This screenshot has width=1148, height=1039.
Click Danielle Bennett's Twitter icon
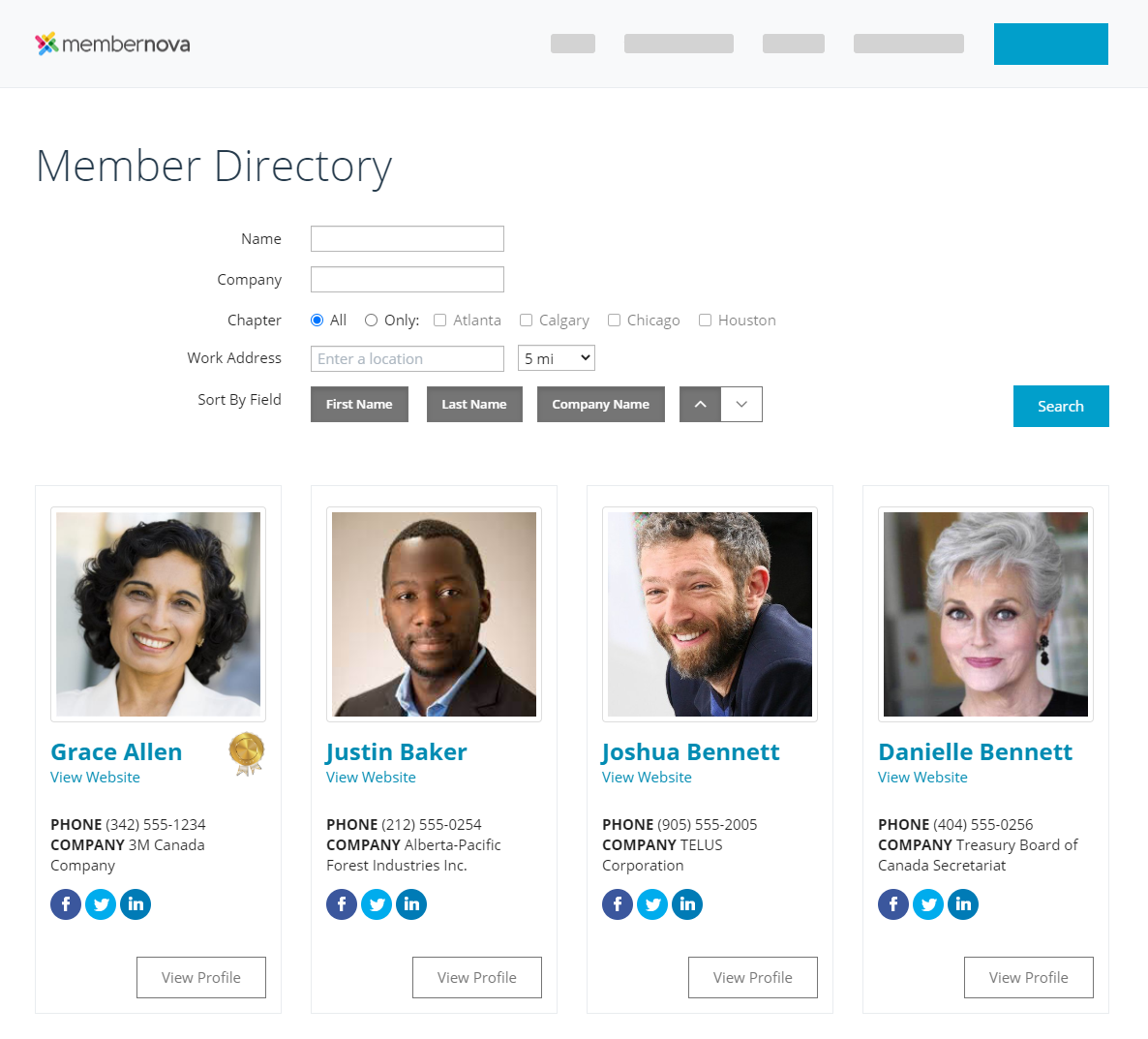tap(928, 904)
